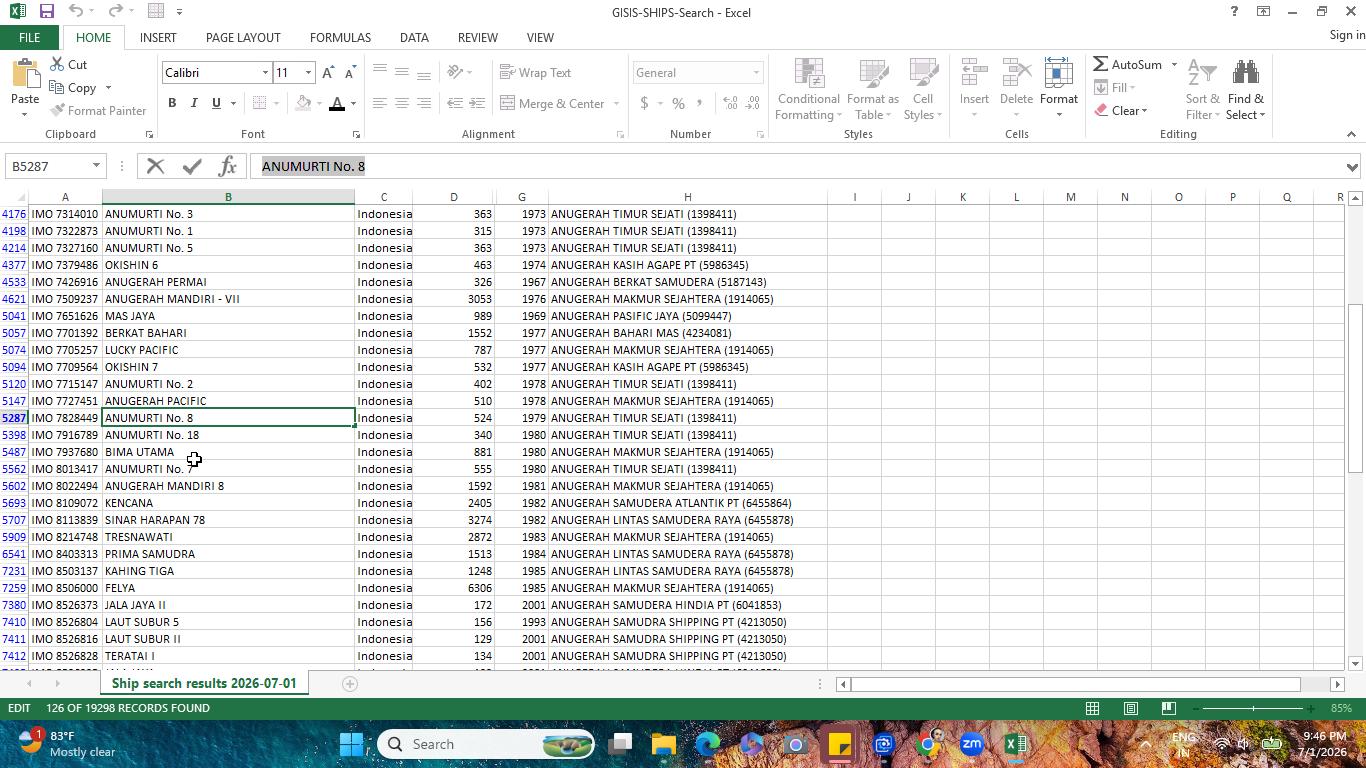Open the FILE tab

pyautogui.click(x=29, y=37)
